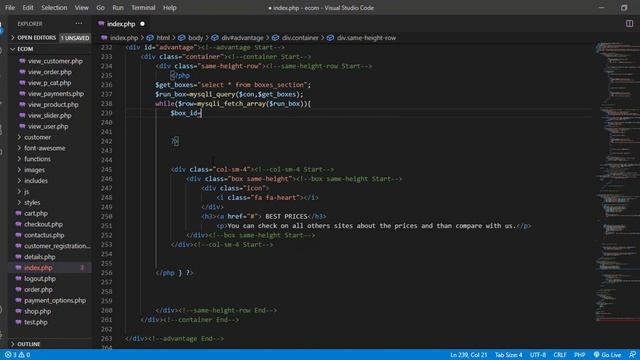Minimize the VS Code window
Image resolution: width=640 pixels, height=360 pixels.
602,8
